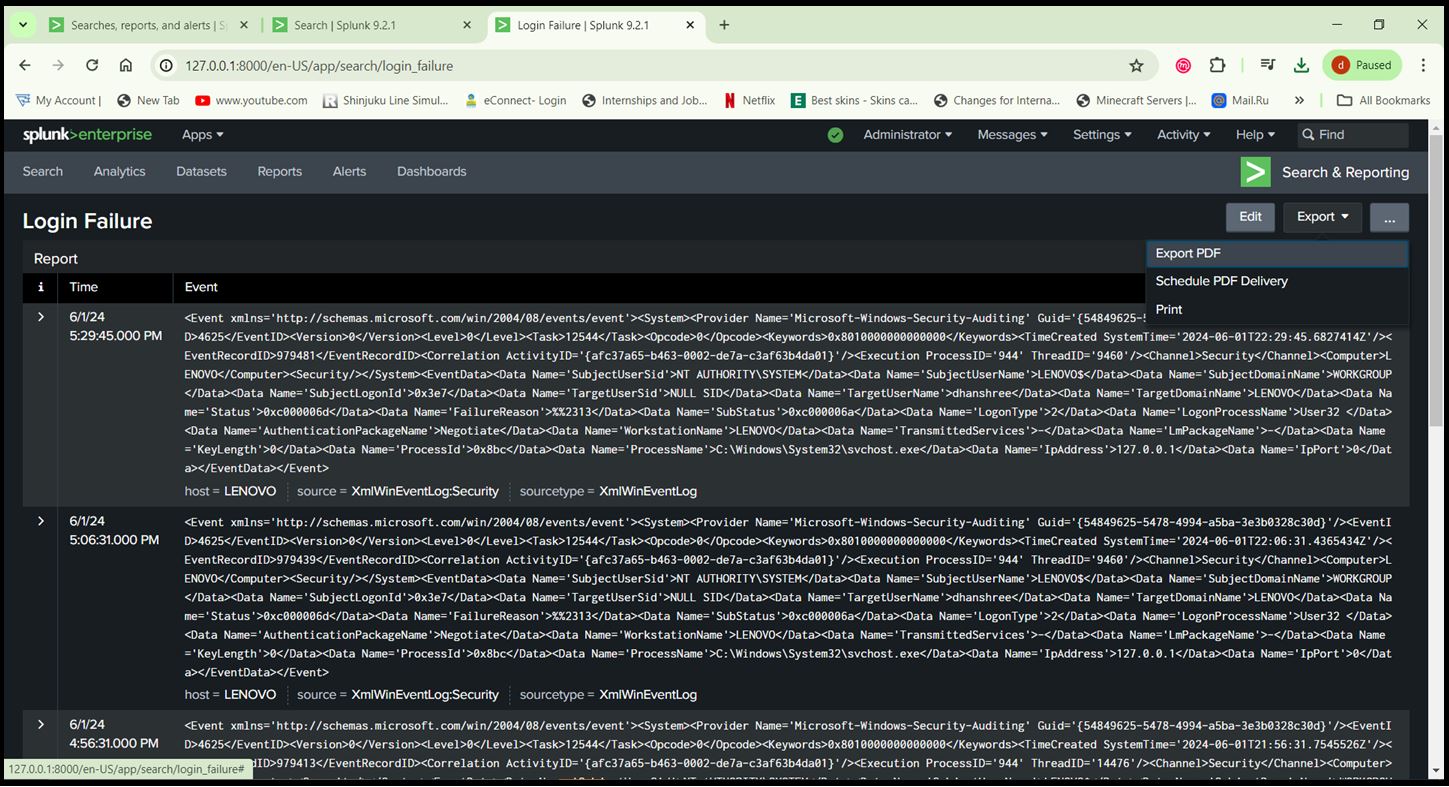Open the browser Downloads icon
Image resolution: width=1449 pixels, height=787 pixels.
point(1301,64)
